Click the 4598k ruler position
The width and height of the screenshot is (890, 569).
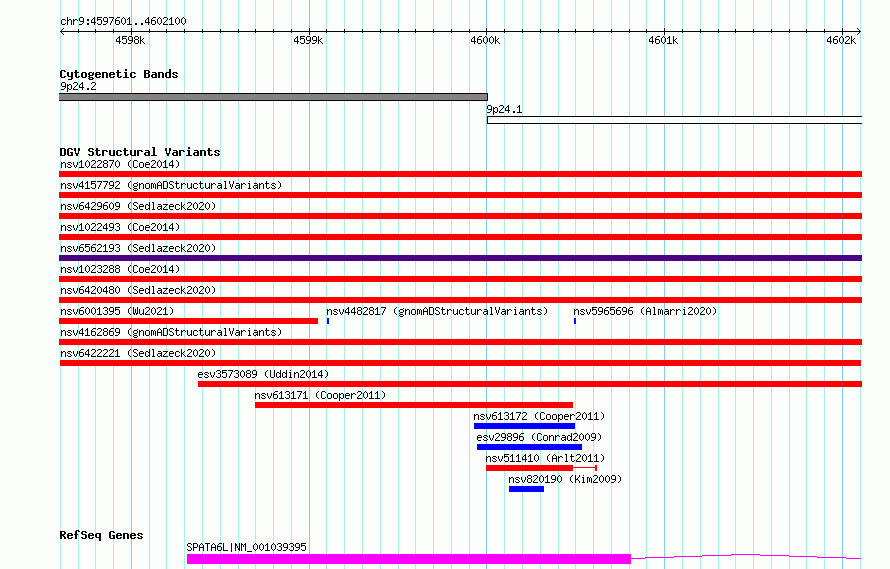point(131,40)
